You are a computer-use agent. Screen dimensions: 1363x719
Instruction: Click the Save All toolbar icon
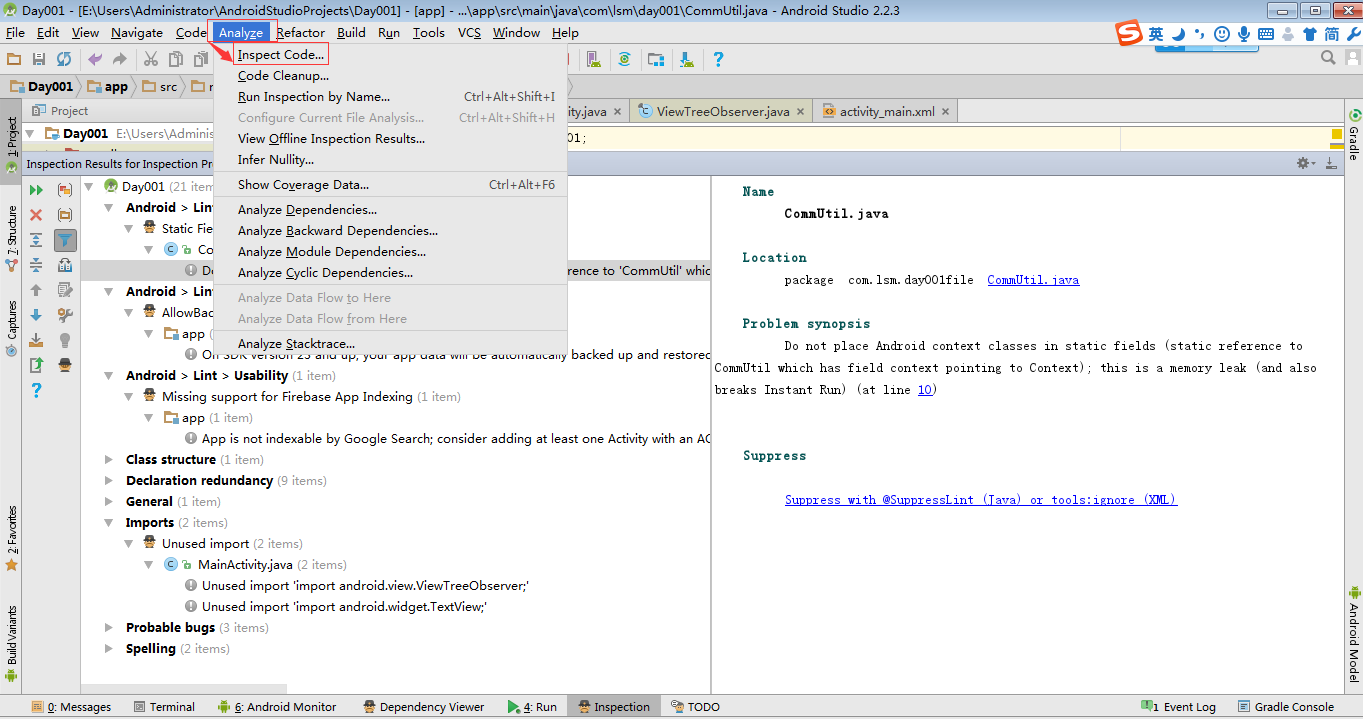coord(39,60)
